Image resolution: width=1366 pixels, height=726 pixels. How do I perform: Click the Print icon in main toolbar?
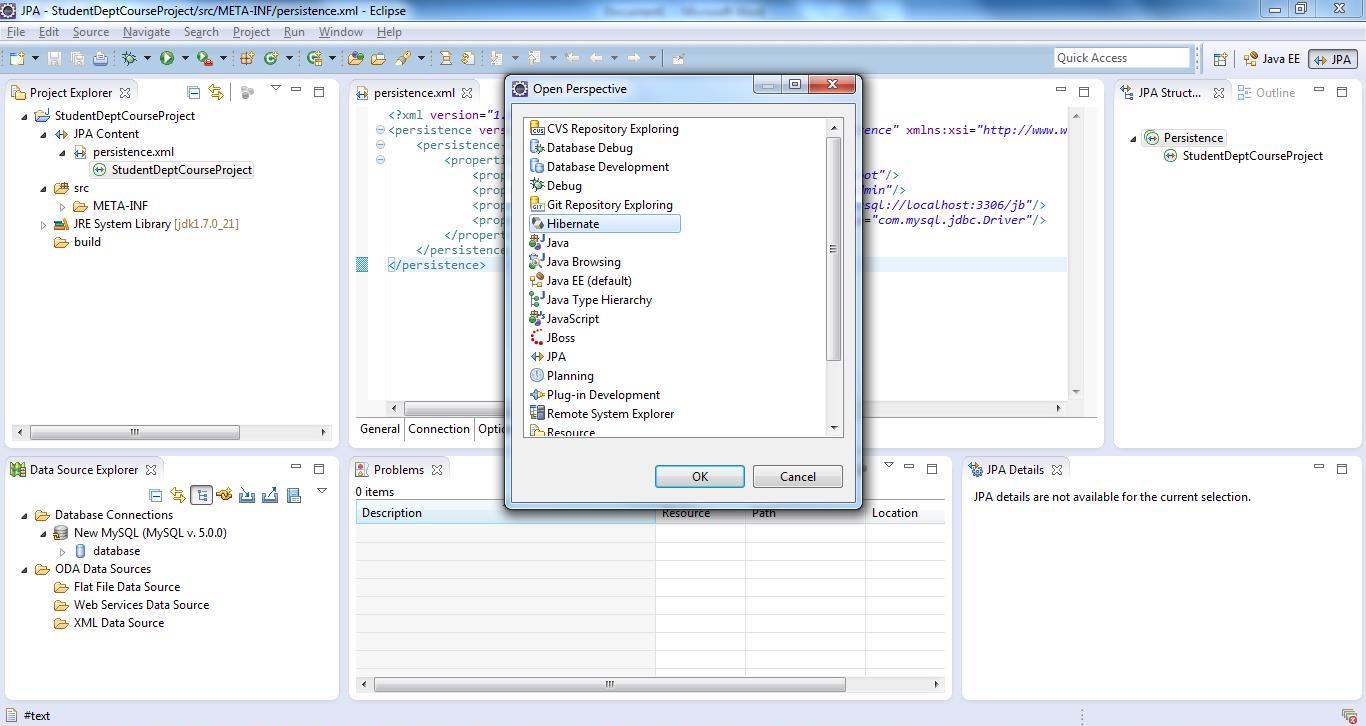click(x=100, y=59)
